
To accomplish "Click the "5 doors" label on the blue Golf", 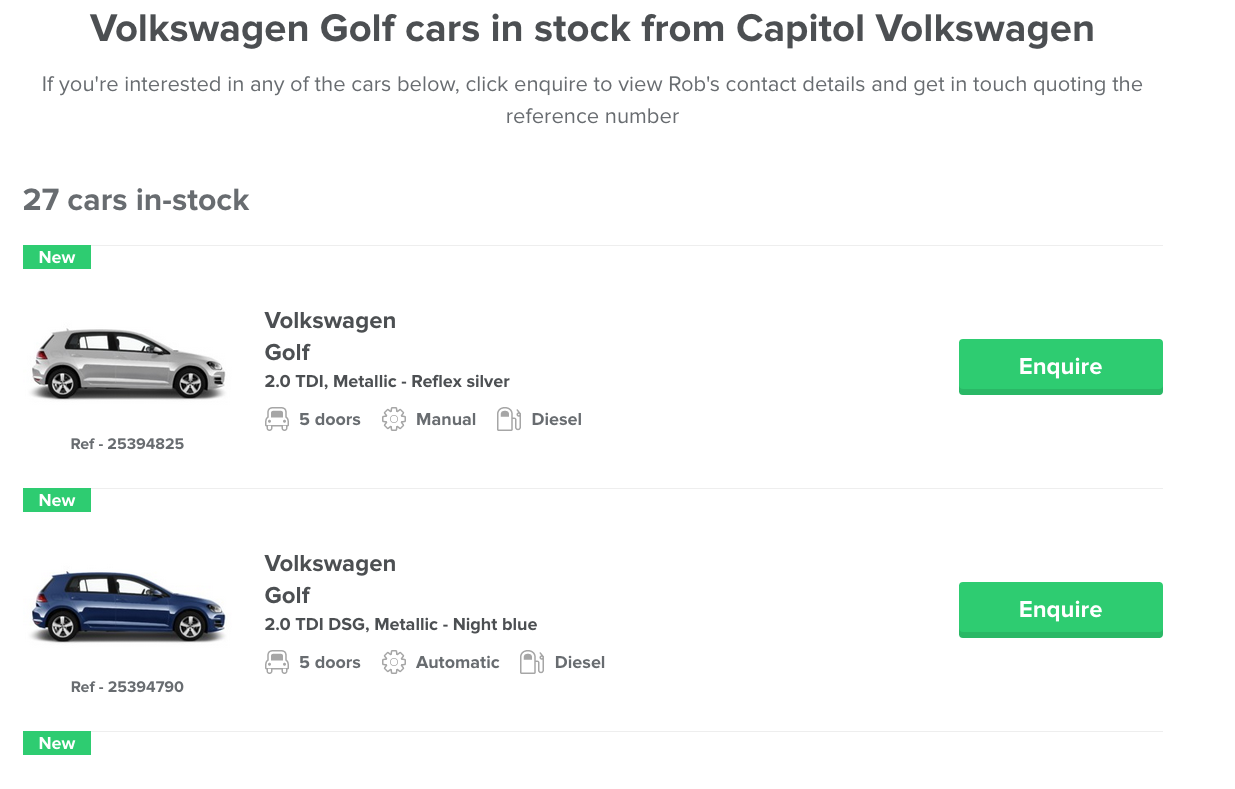I will (x=330, y=661).
